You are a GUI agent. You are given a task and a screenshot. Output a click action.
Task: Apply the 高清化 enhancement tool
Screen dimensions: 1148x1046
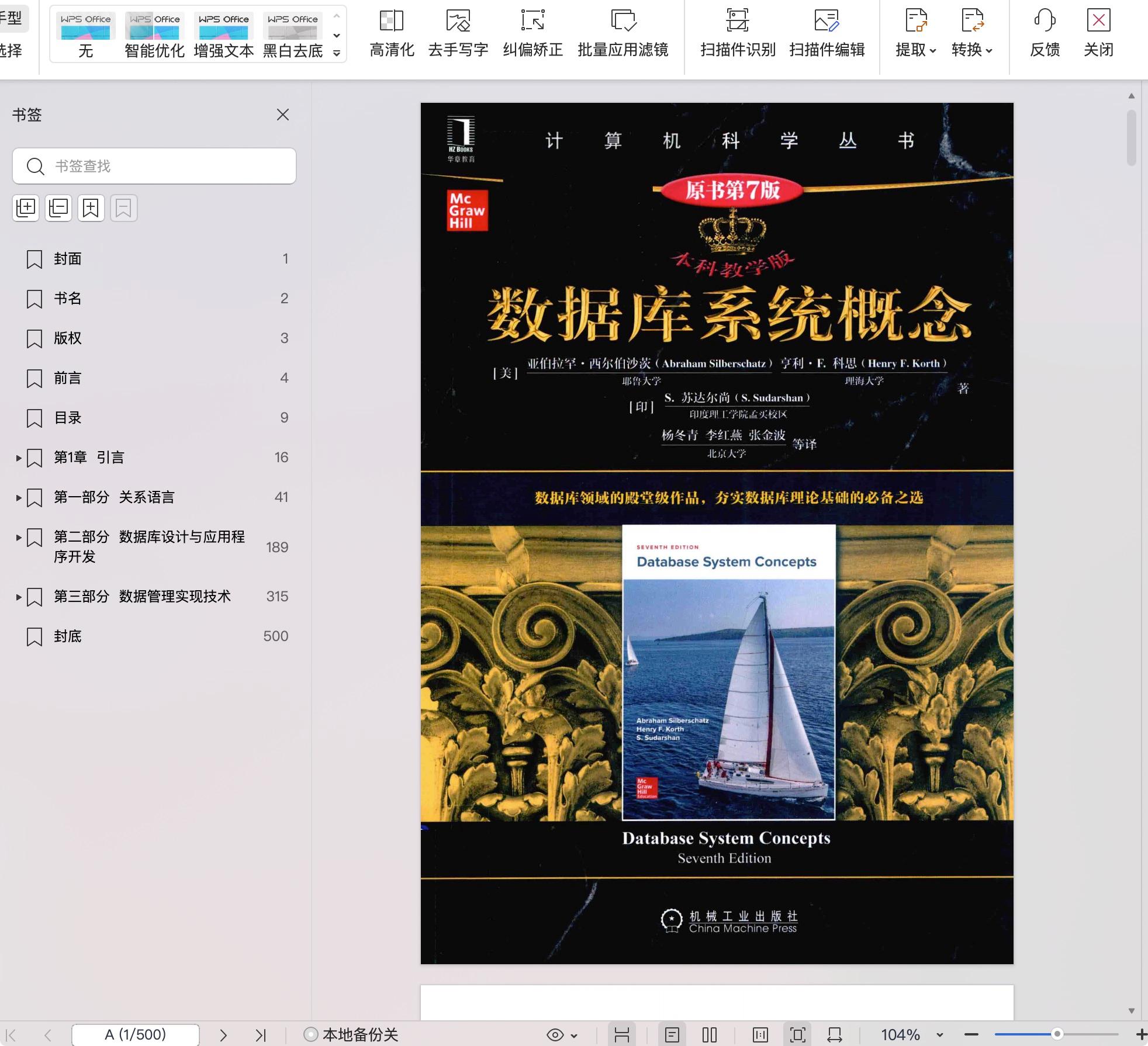pos(392,34)
